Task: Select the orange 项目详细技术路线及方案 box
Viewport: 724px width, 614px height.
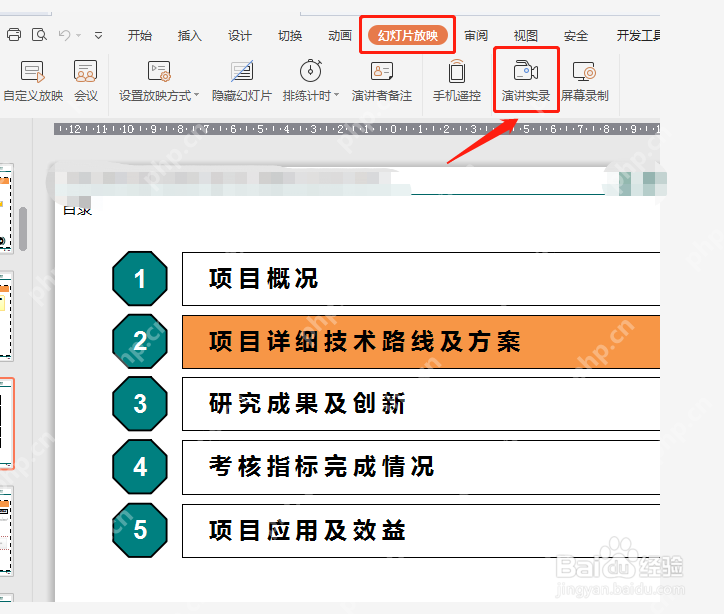Action: pyautogui.click(x=421, y=342)
